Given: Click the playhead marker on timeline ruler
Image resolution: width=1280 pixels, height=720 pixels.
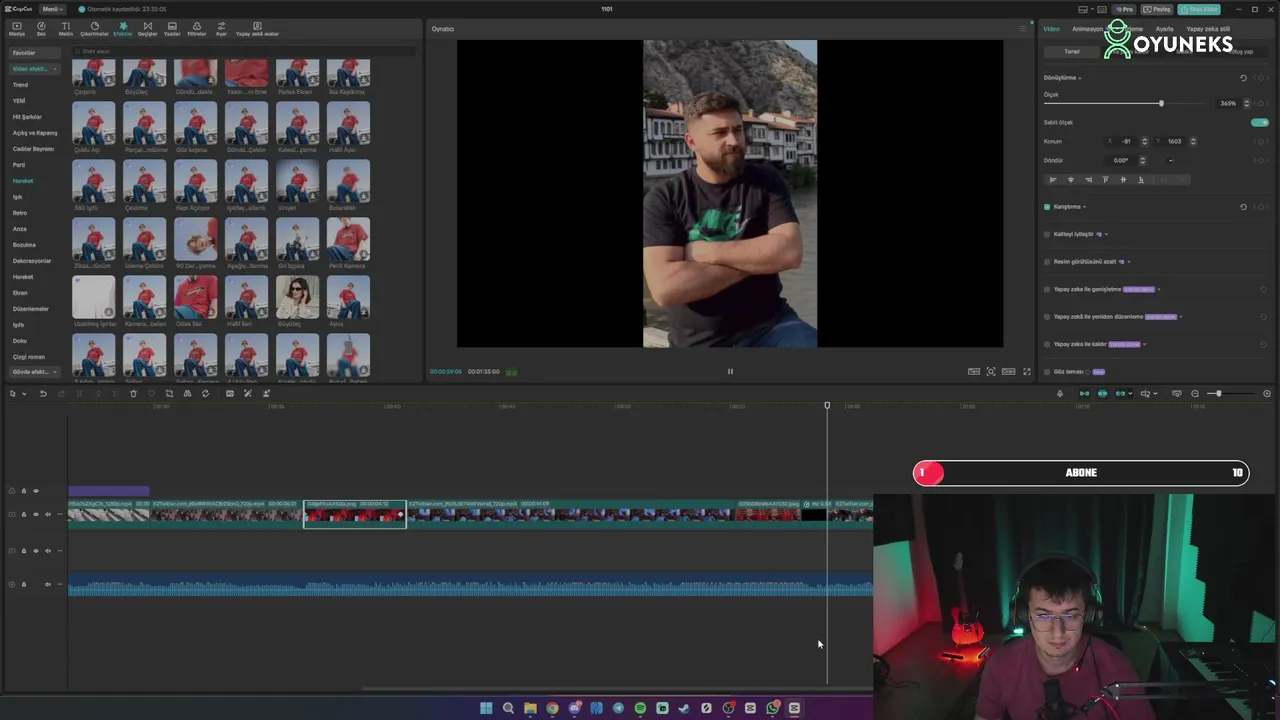Looking at the screenshot, I should [827, 405].
